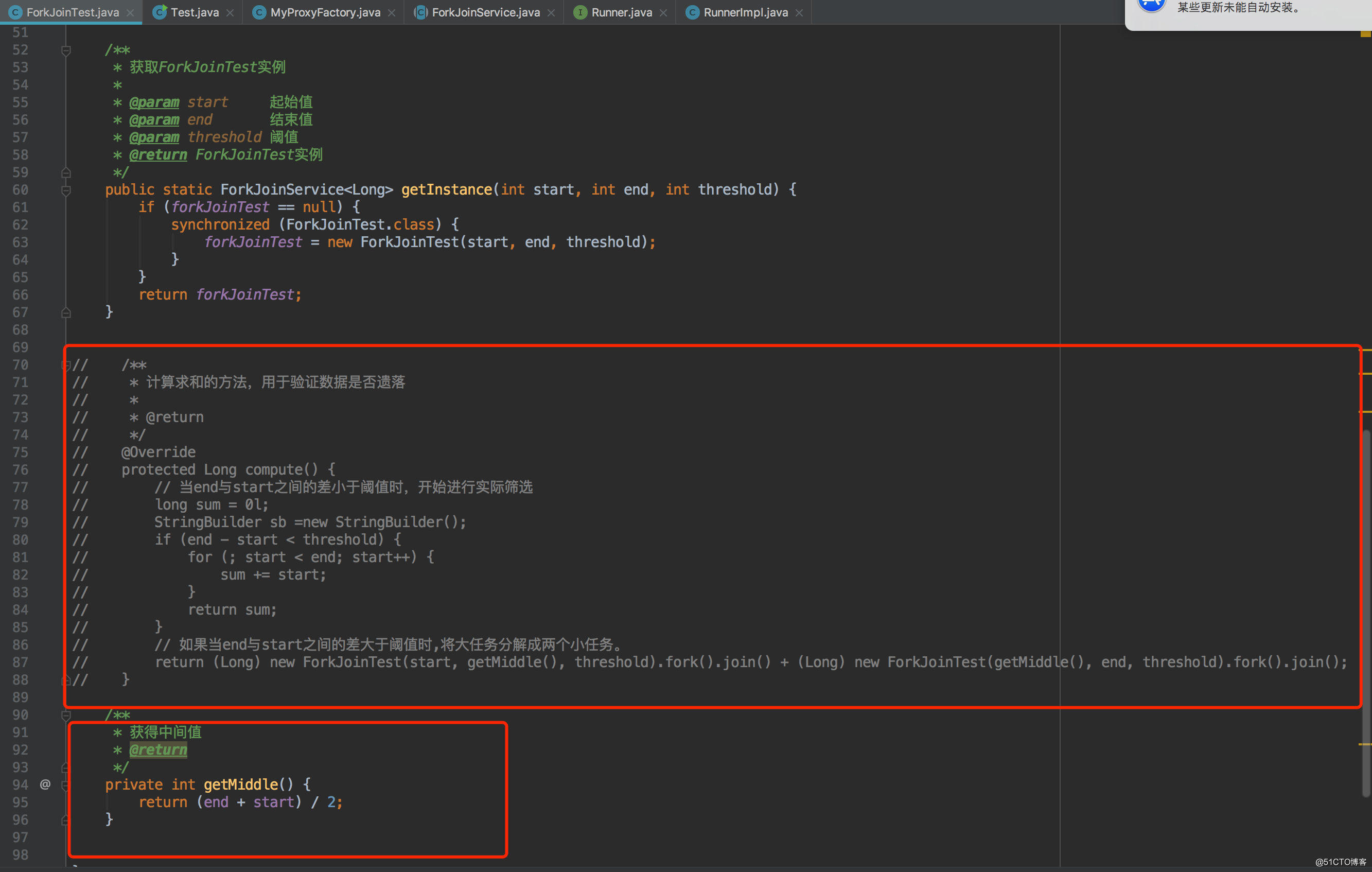Click the @param tag for threshold
The width and height of the screenshot is (1372, 872).
[x=154, y=137]
